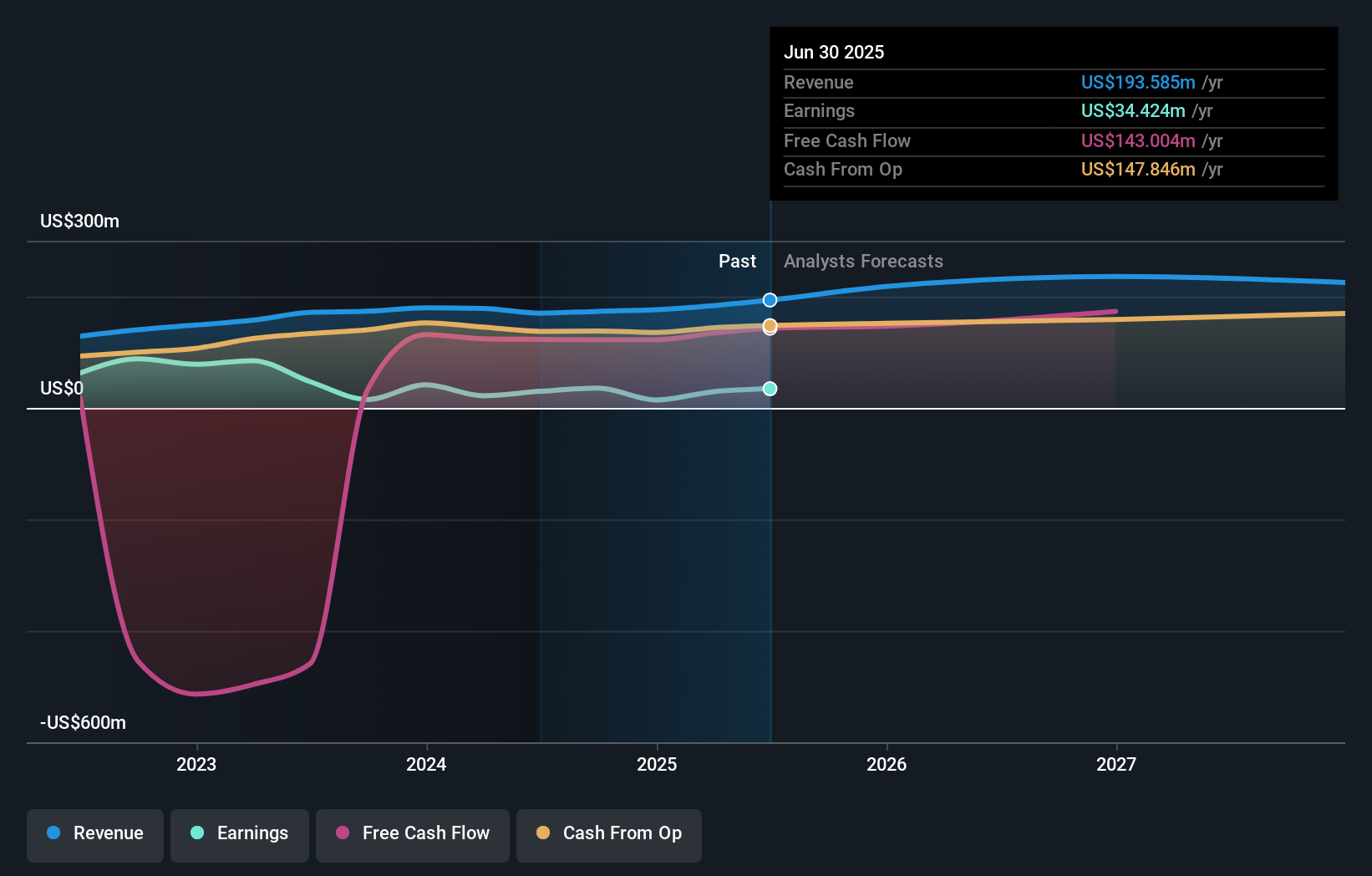Click the 2023 x-axis label
1372x876 pixels.
point(196,764)
